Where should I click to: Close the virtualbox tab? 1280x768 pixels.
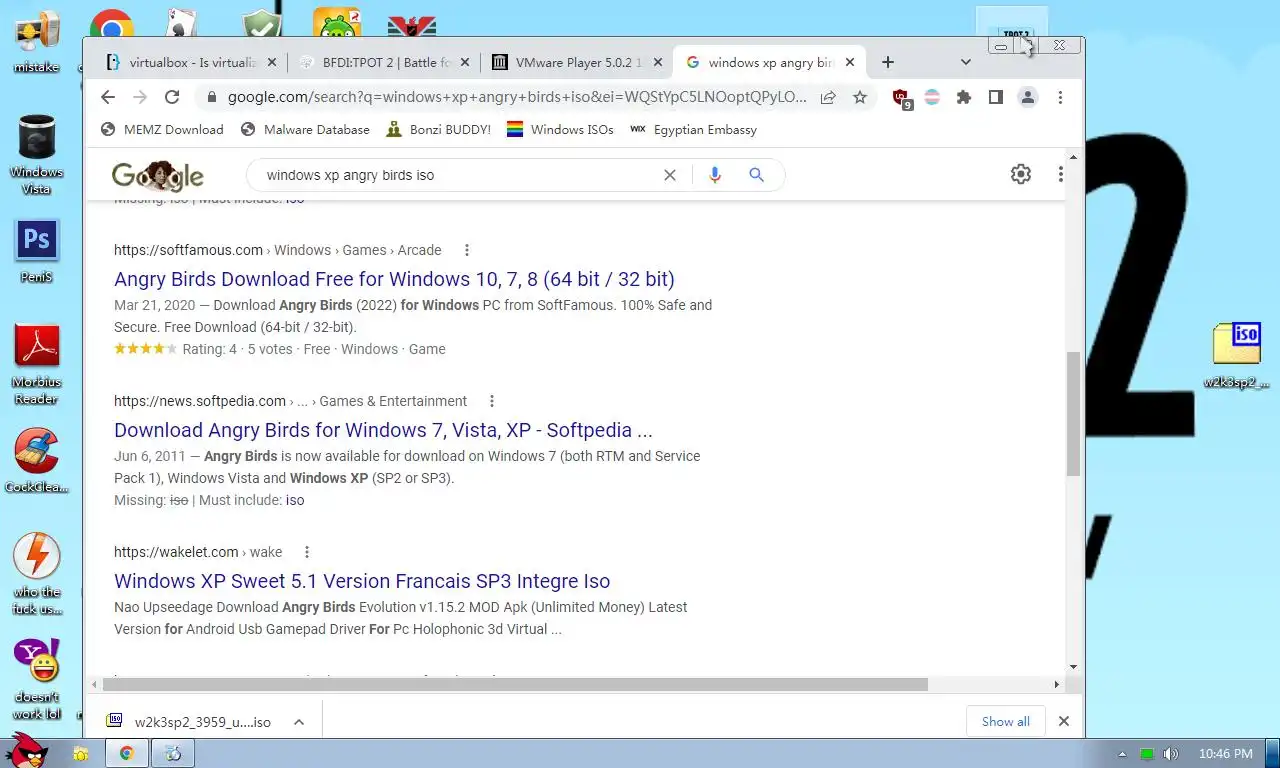(271, 62)
